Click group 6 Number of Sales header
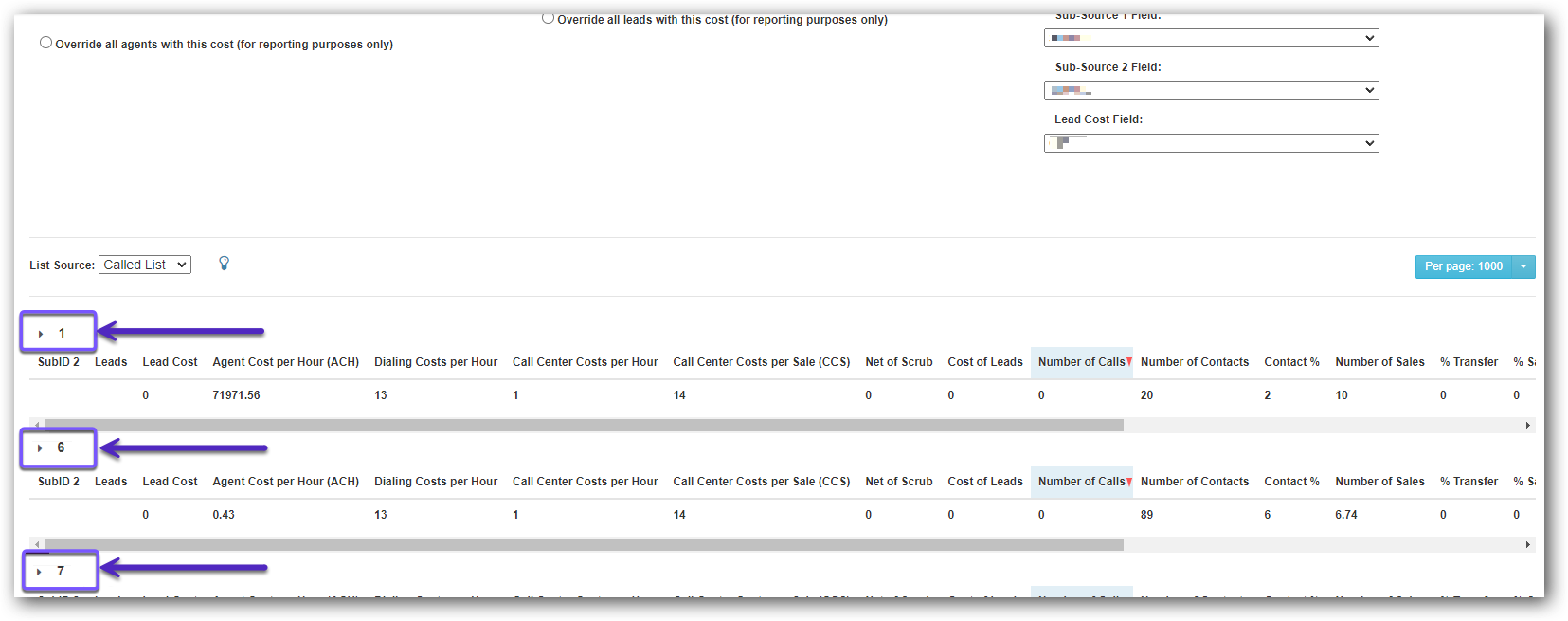 (x=1379, y=482)
